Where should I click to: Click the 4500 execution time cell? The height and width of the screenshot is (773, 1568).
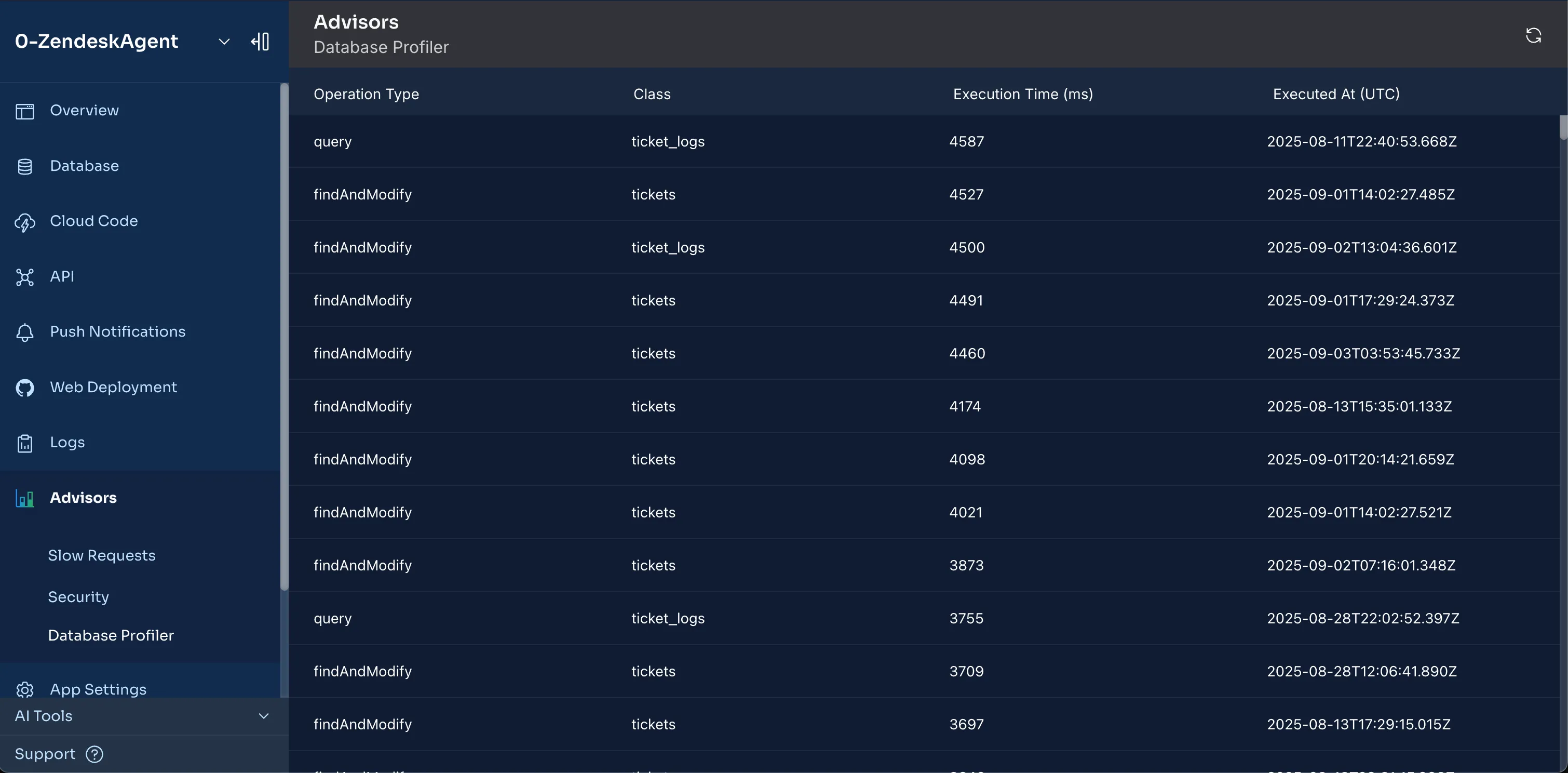pos(967,248)
